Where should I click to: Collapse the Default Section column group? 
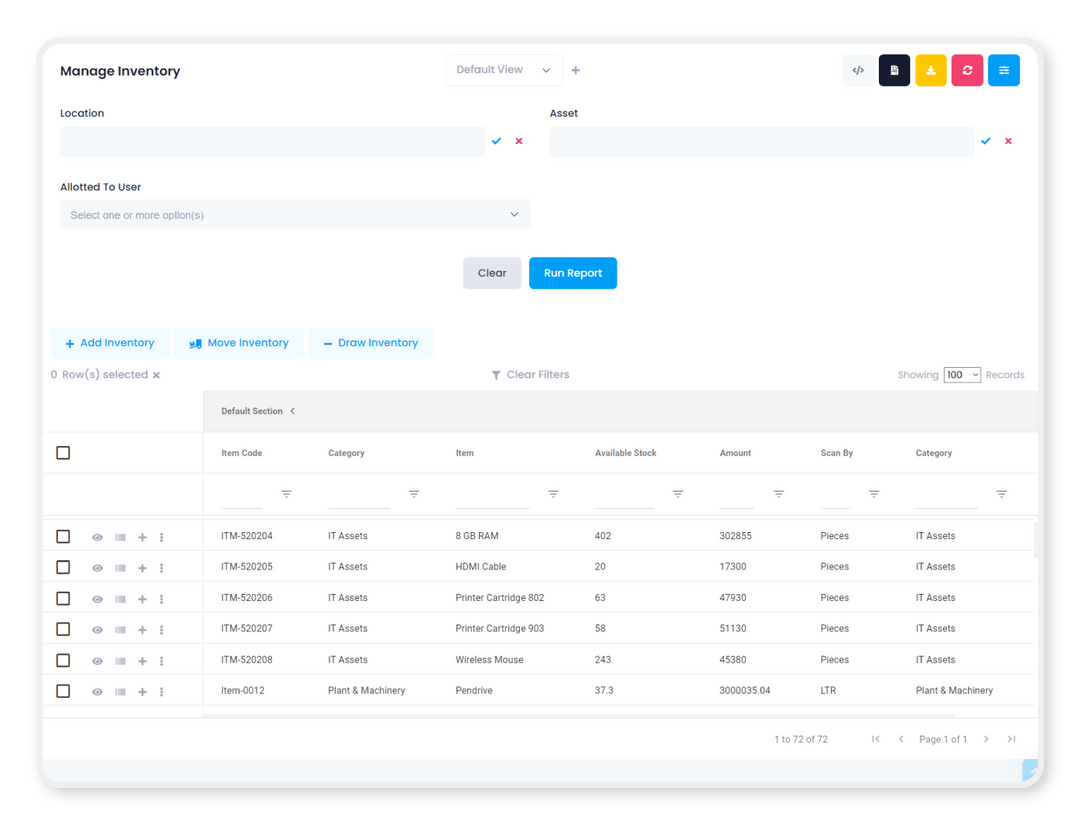[291, 411]
